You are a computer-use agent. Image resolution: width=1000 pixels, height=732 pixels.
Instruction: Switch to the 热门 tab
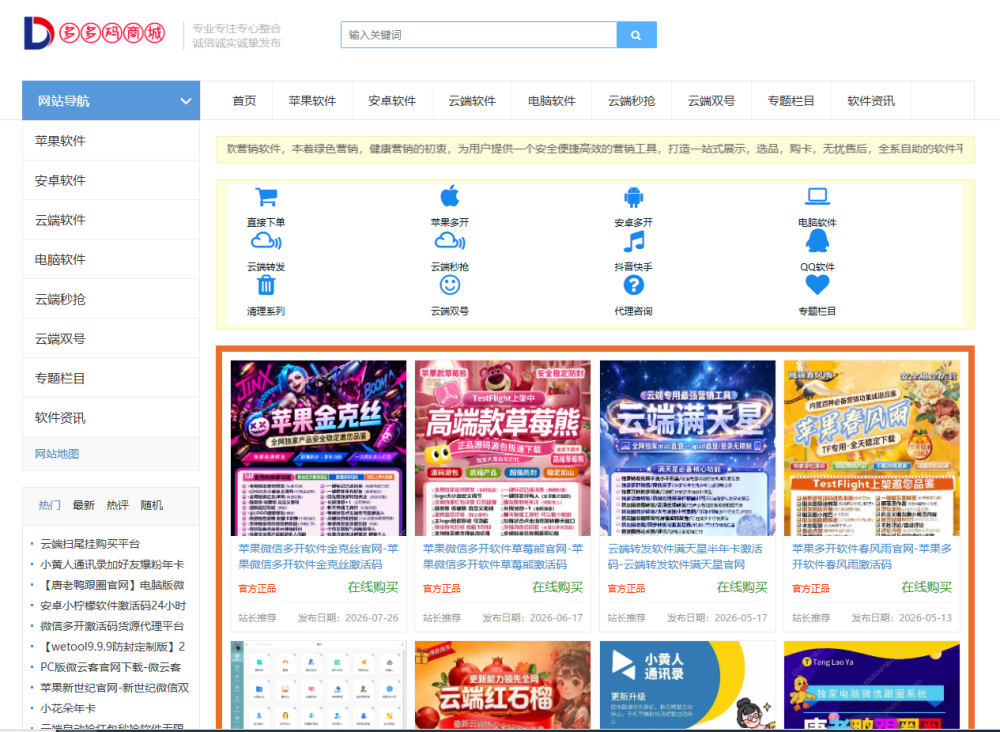coord(49,505)
